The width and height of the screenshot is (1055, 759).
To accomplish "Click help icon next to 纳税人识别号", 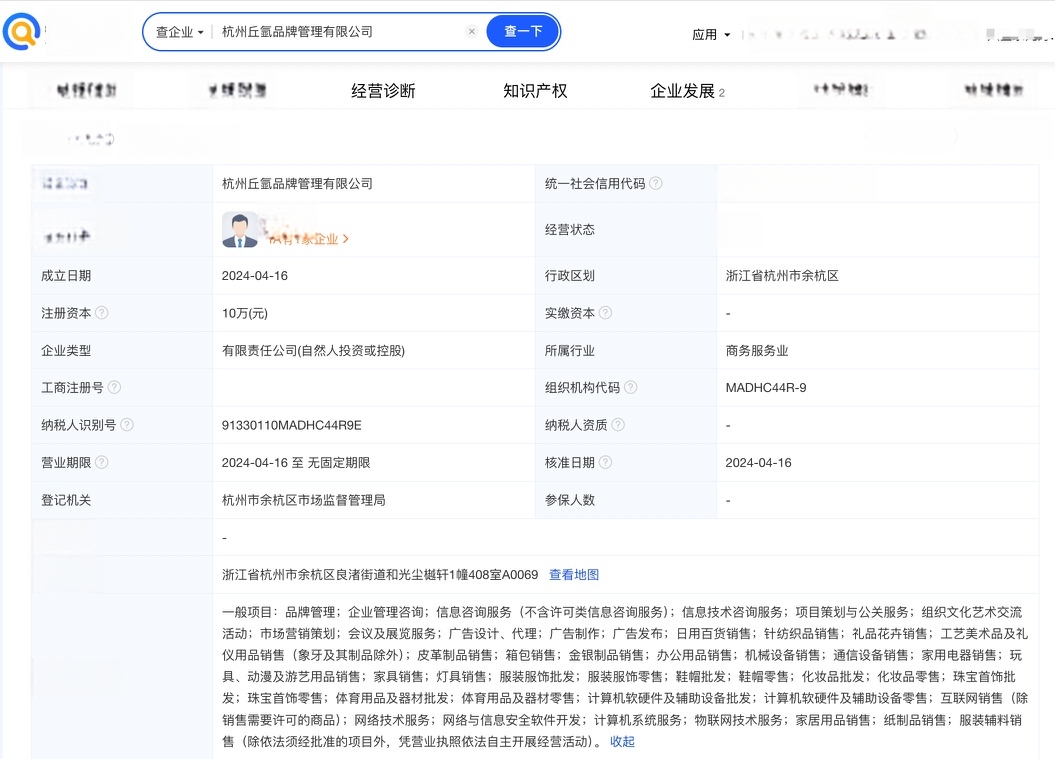I will (x=126, y=425).
